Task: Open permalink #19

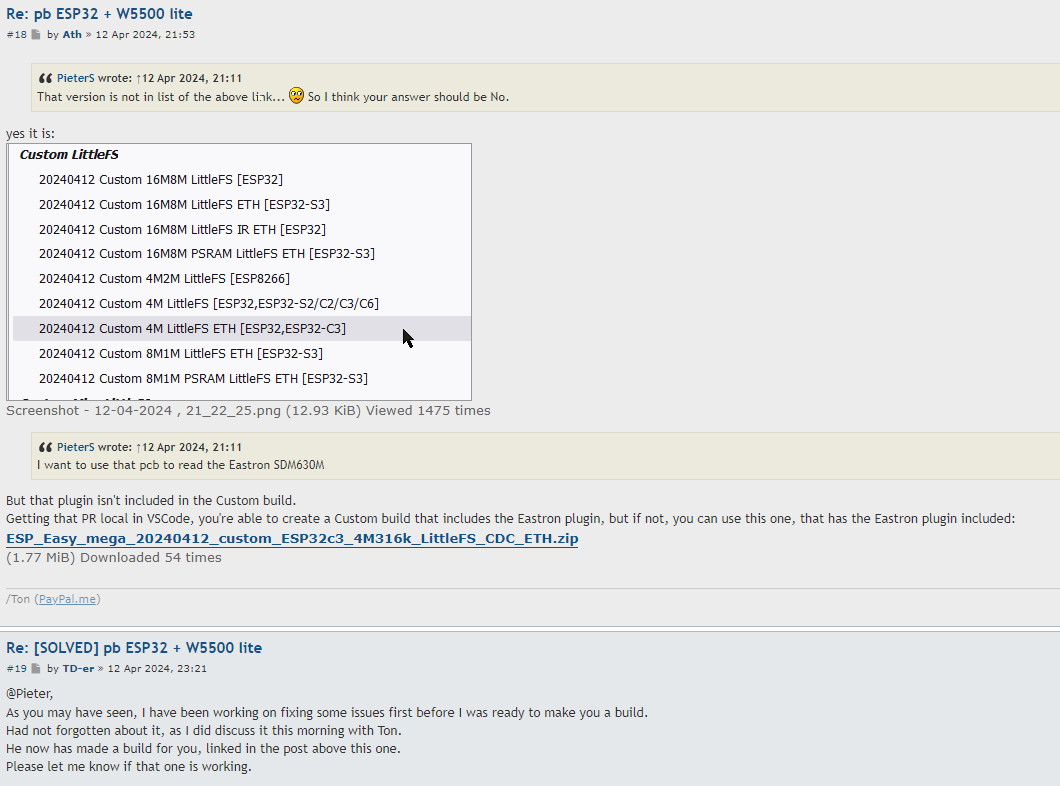Action: (16, 668)
